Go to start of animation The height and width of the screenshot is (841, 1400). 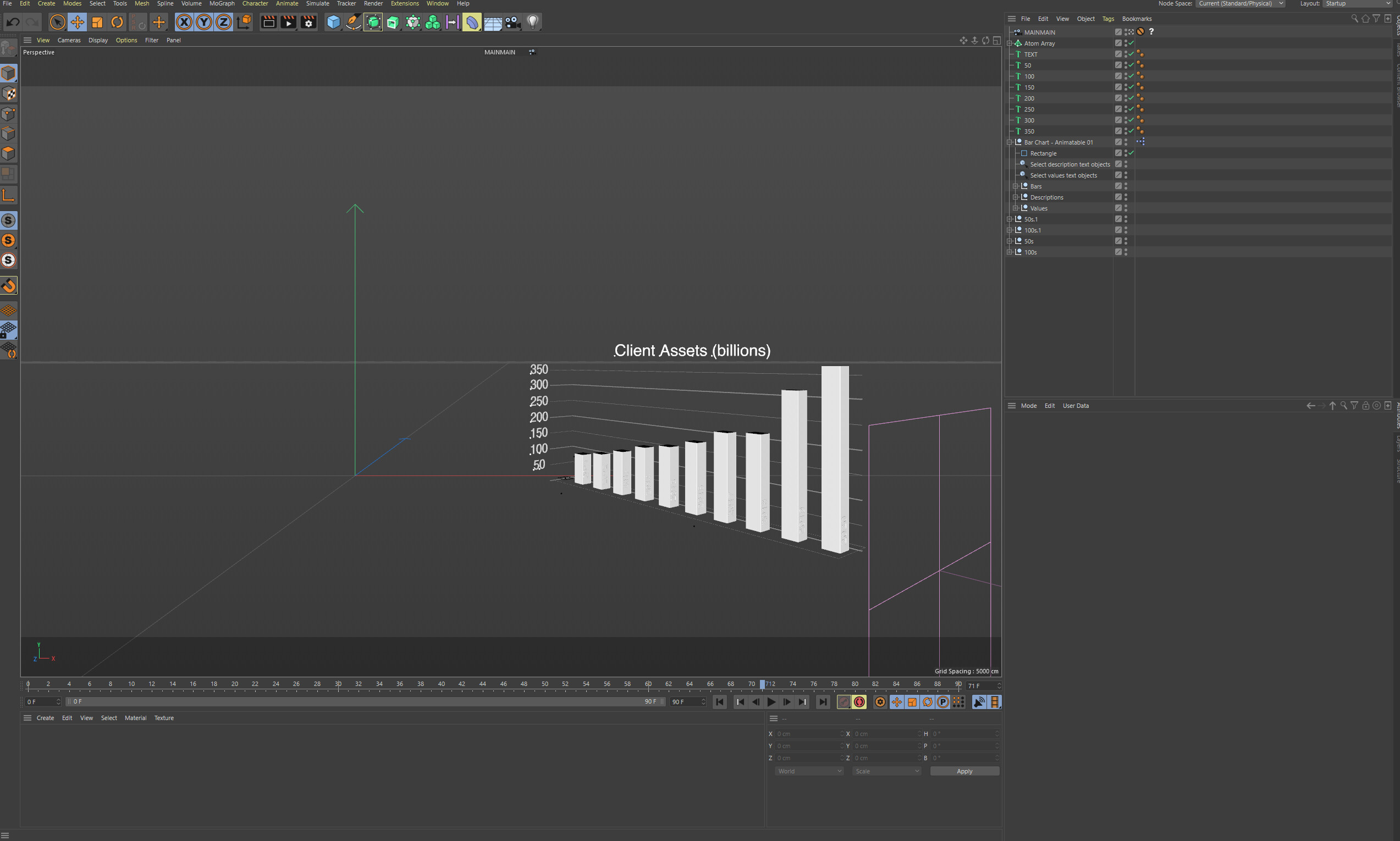click(720, 702)
